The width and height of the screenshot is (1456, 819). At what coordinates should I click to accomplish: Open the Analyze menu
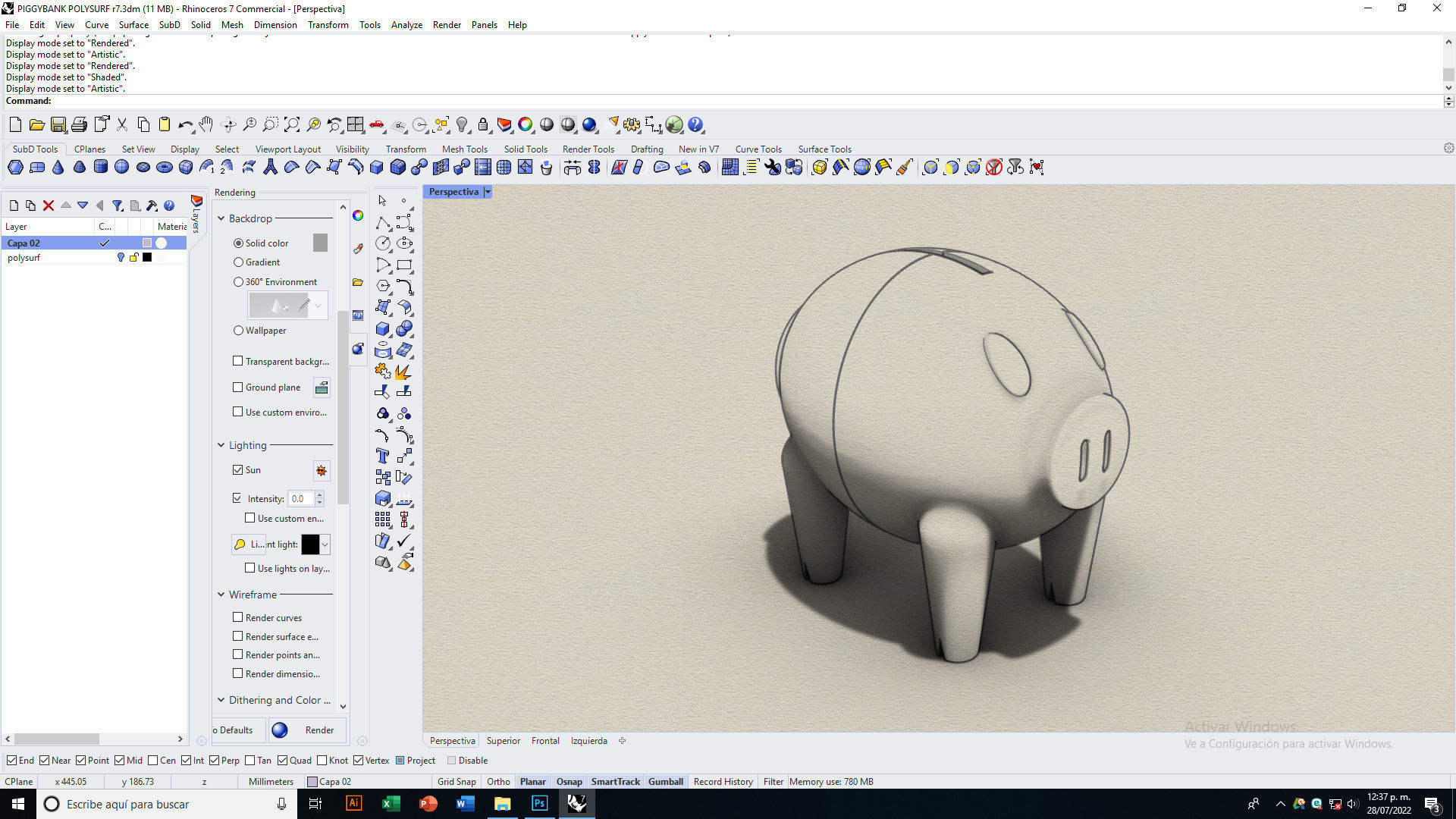[406, 25]
